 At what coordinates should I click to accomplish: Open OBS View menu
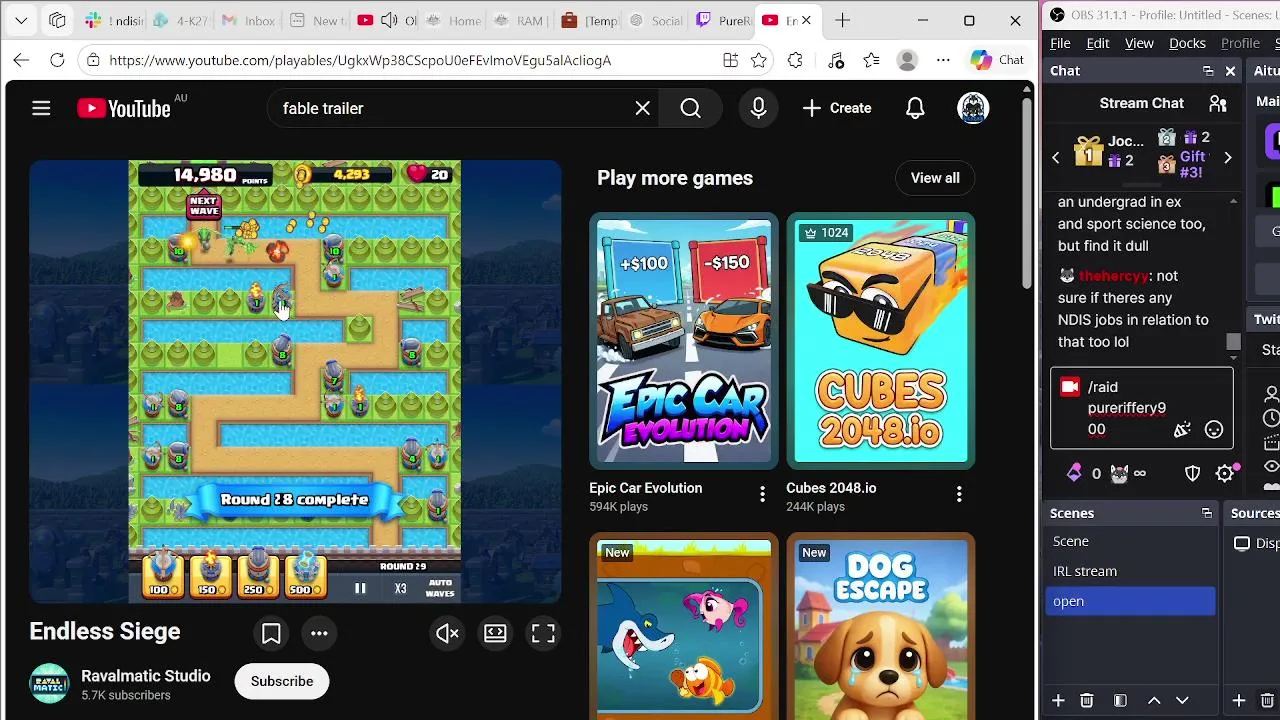pyautogui.click(x=1139, y=43)
